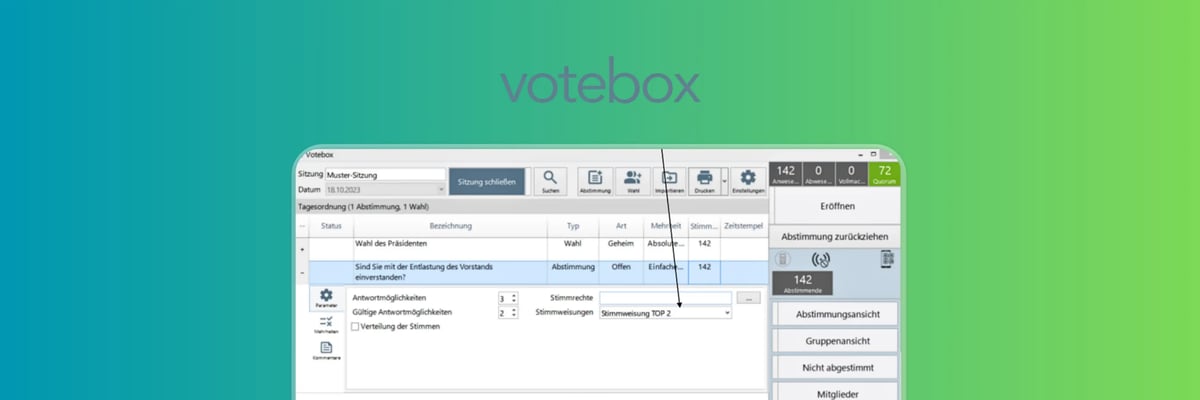Add a new Abstimmung via toolbar icon
Viewport: 1200px width, 400px height.
[x=595, y=181]
